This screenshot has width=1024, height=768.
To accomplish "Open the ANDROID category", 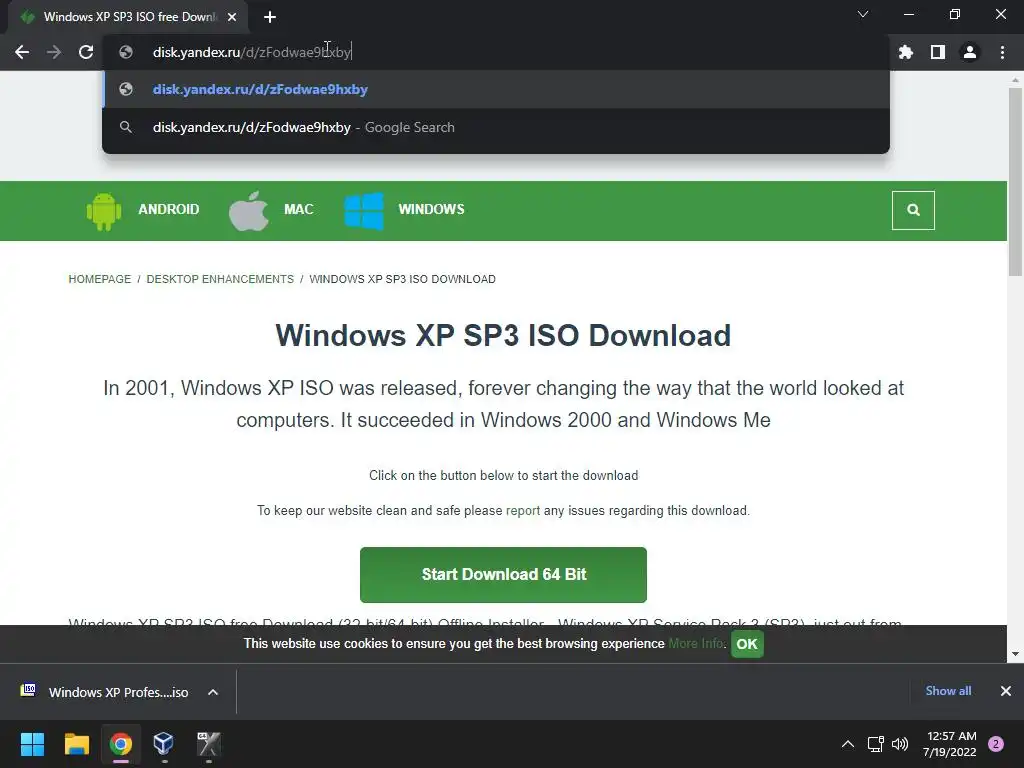I will click(168, 209).
